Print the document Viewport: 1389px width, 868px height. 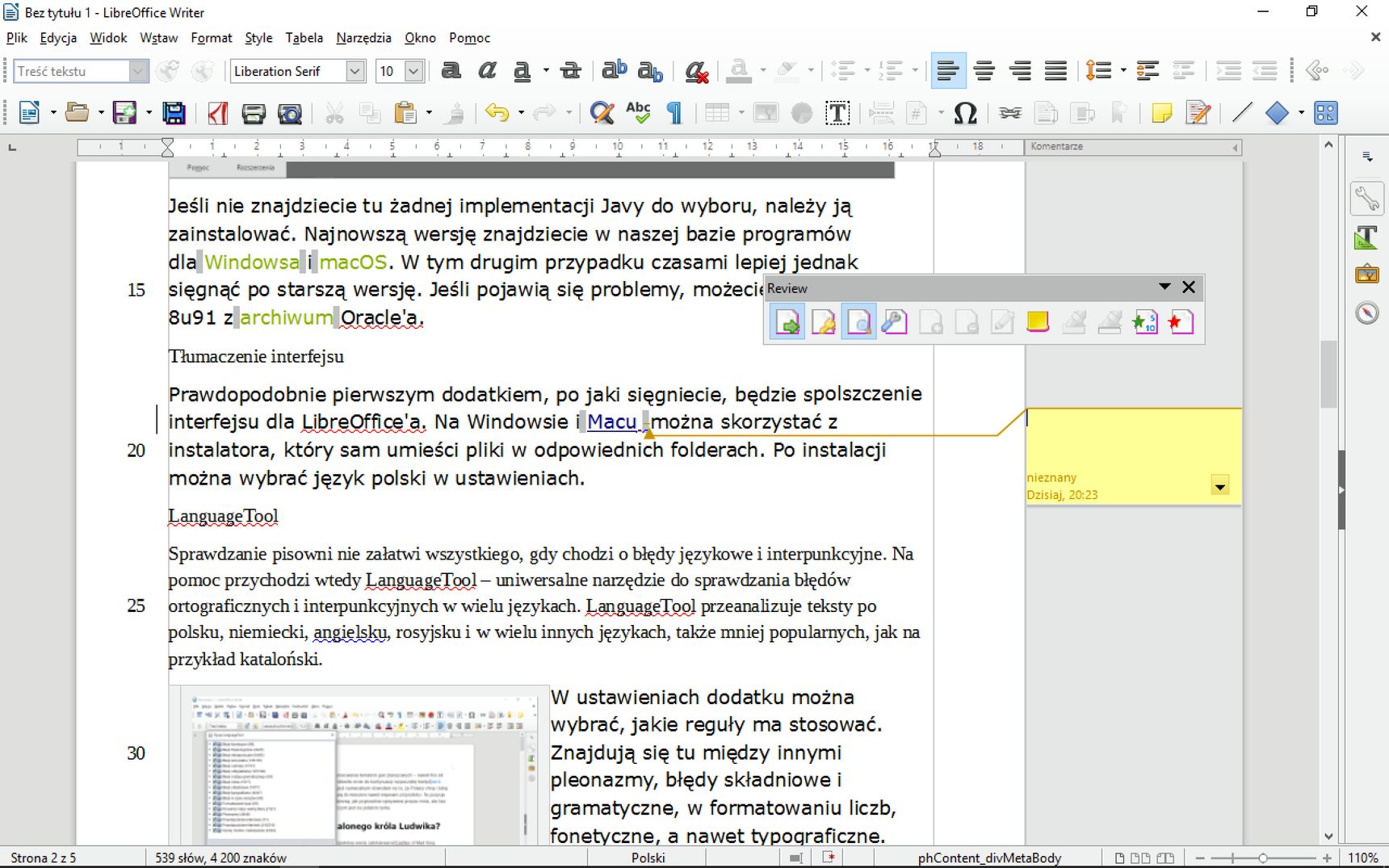pyautogui.click(x=254, y=113)
